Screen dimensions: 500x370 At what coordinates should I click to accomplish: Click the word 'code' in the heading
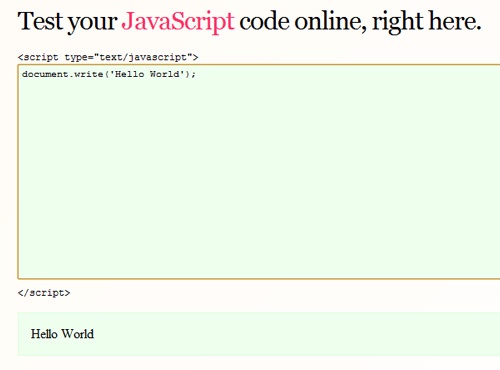coord(264,21)
